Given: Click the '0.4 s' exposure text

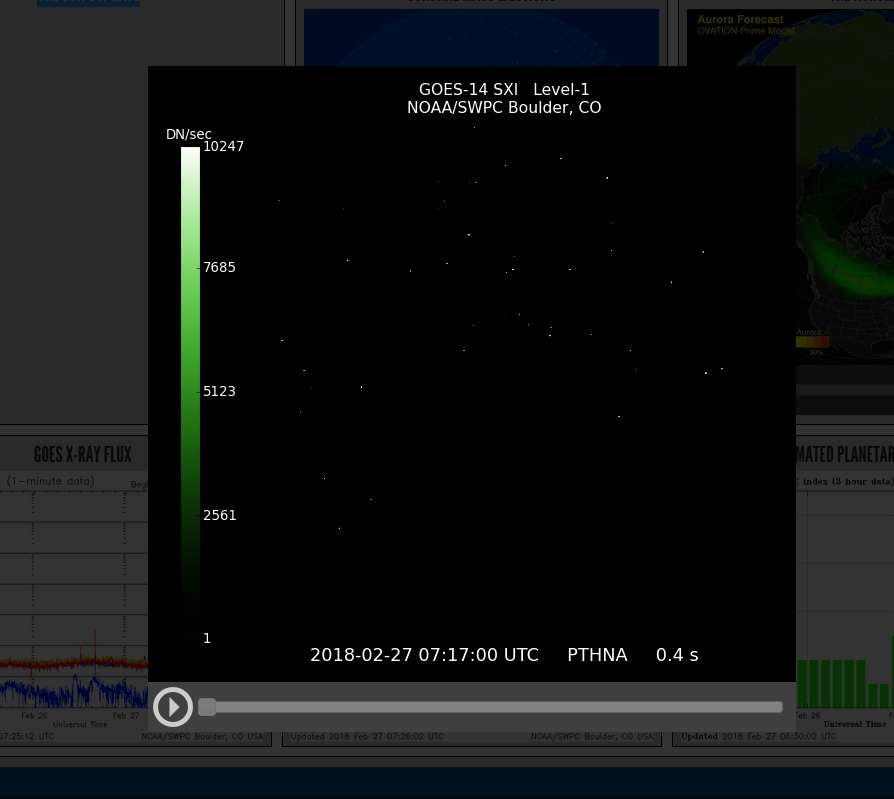Looking at the screenshot, I should 677,655.
